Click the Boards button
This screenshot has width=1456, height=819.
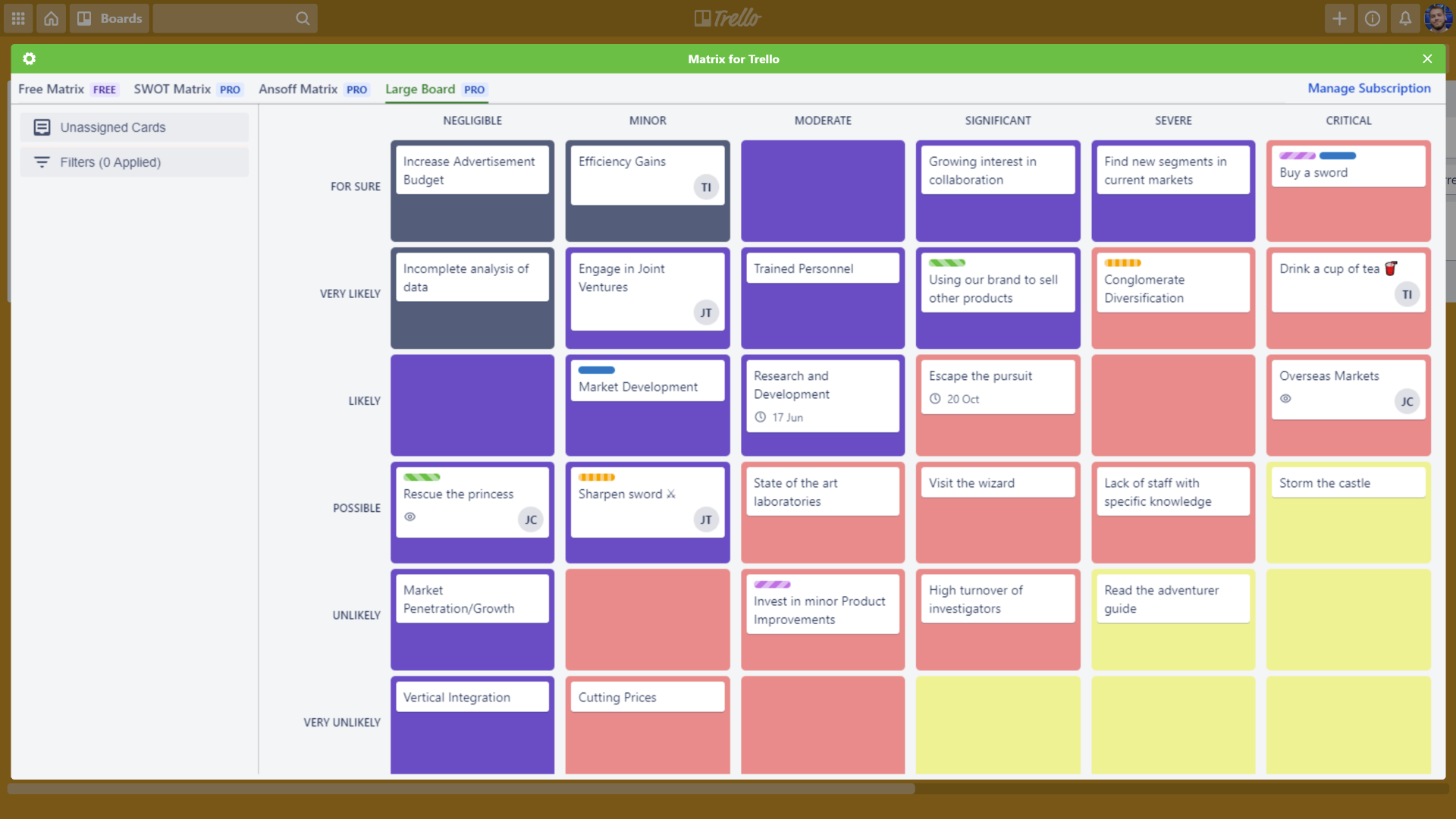(x=109, y=18)
